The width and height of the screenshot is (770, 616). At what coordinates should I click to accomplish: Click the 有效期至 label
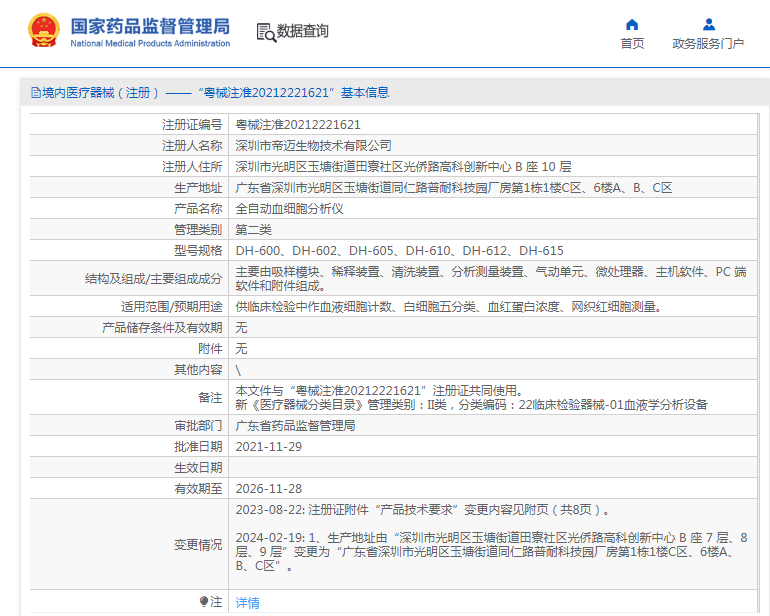198,489
